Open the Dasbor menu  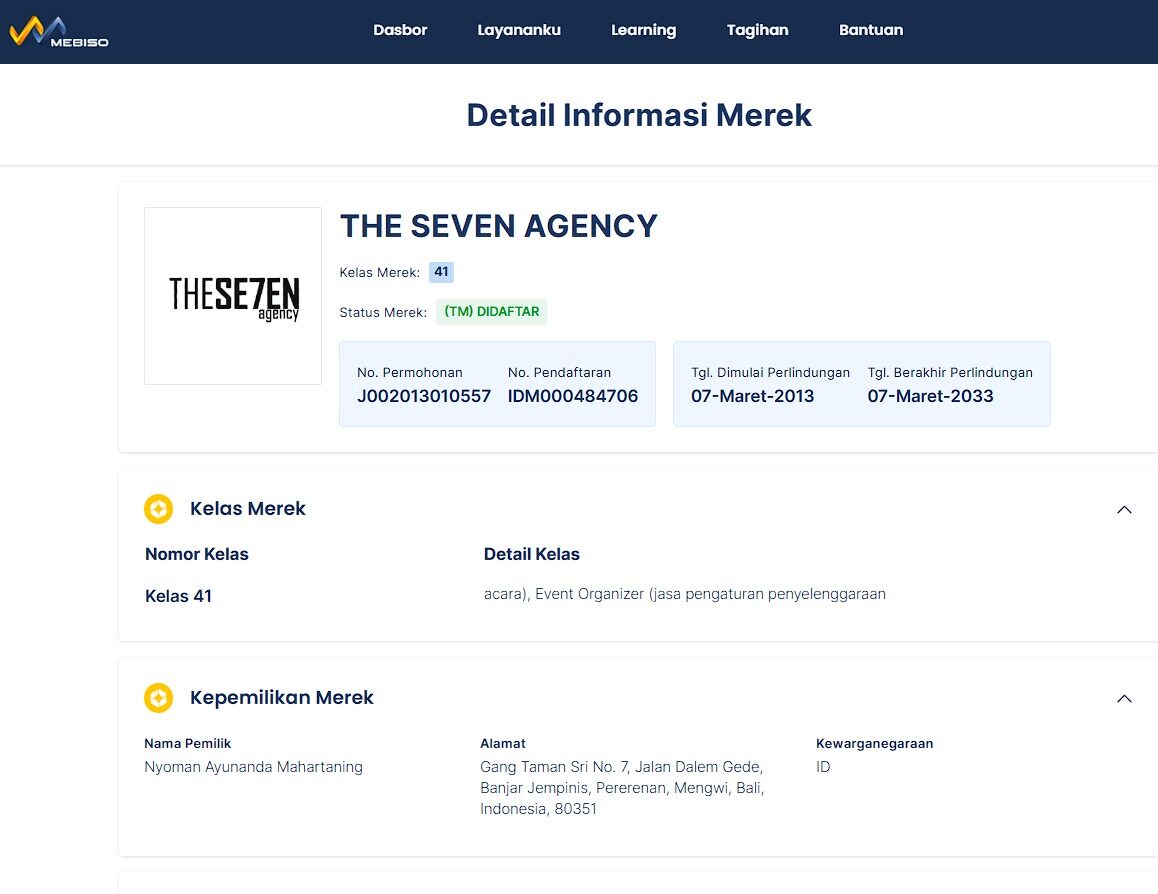[x=400, y=30]
